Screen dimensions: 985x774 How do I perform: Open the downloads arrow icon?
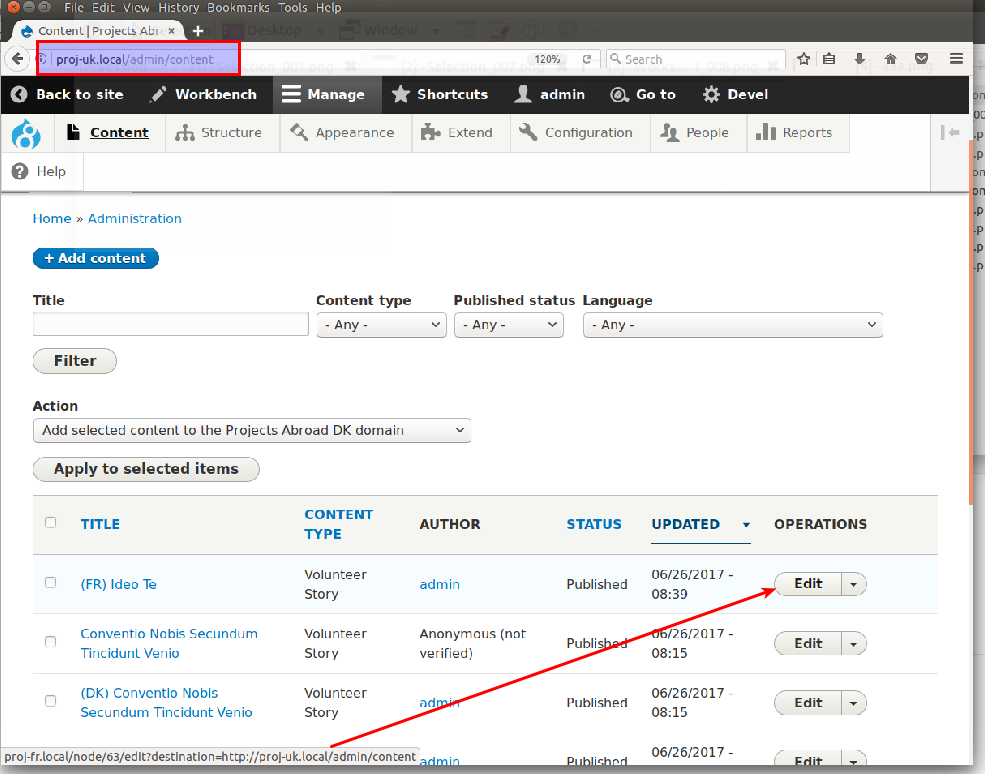click(x=859, y=59)
